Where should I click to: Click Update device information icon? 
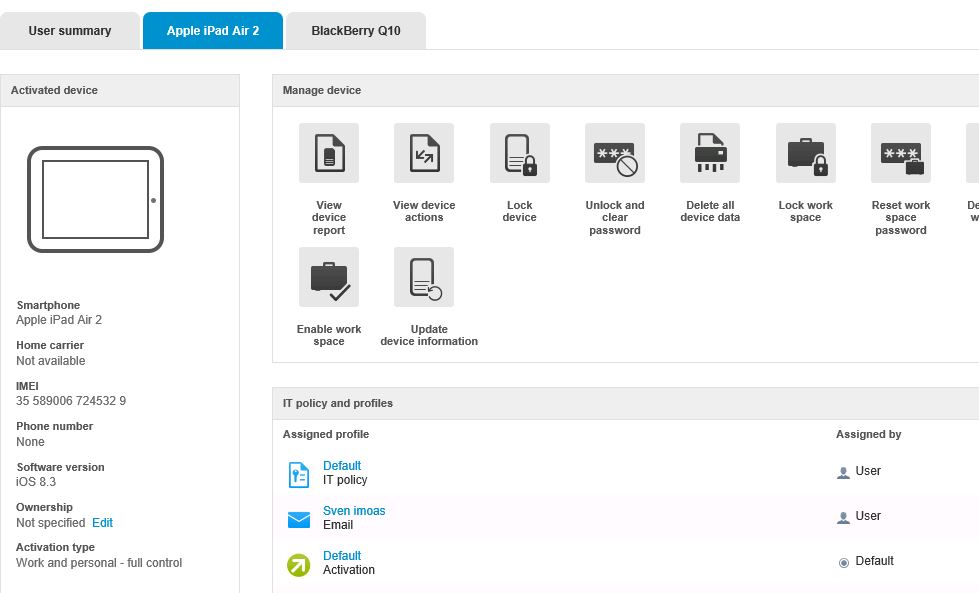click(x=424, y=277)
